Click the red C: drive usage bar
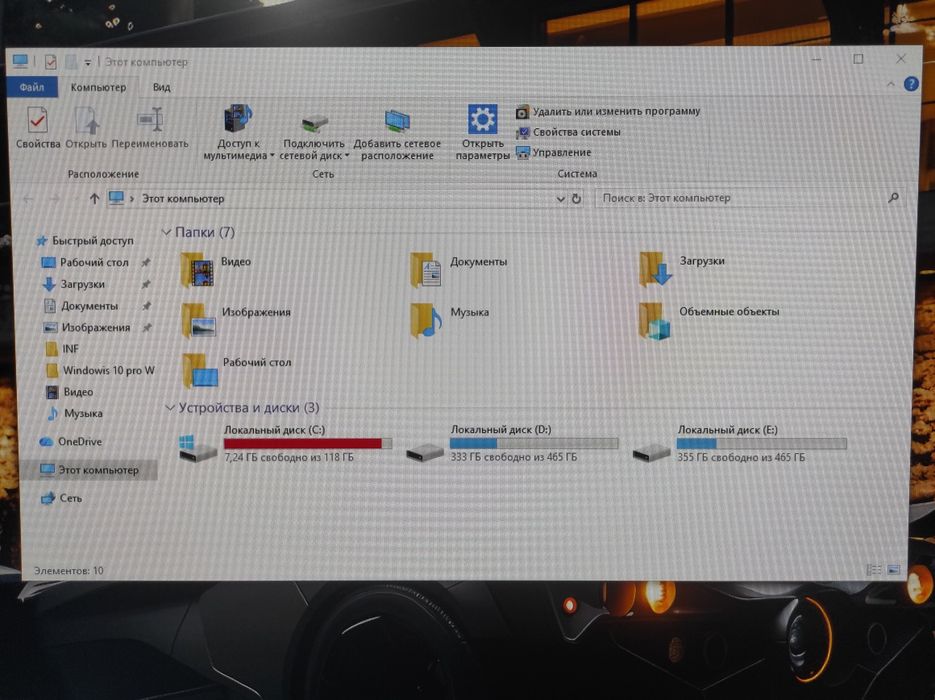935x700 pixels. pos(308,443)
